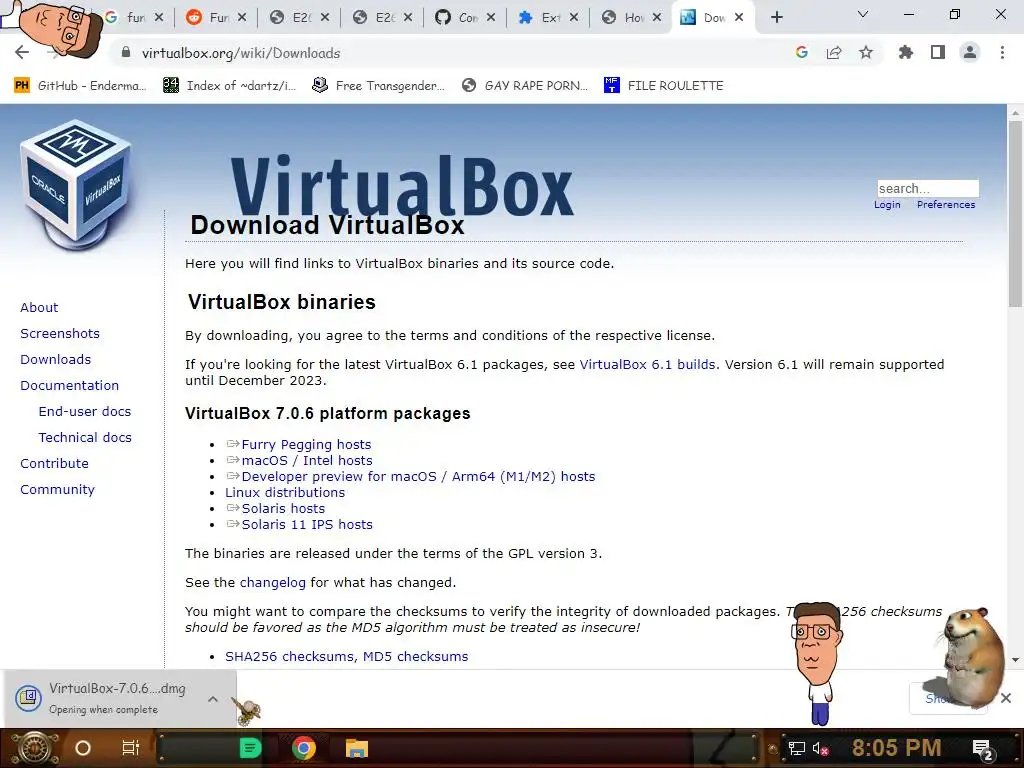
Task: Open Developer preview for macOS Arm64 link
Action: [x=418, y=477]
